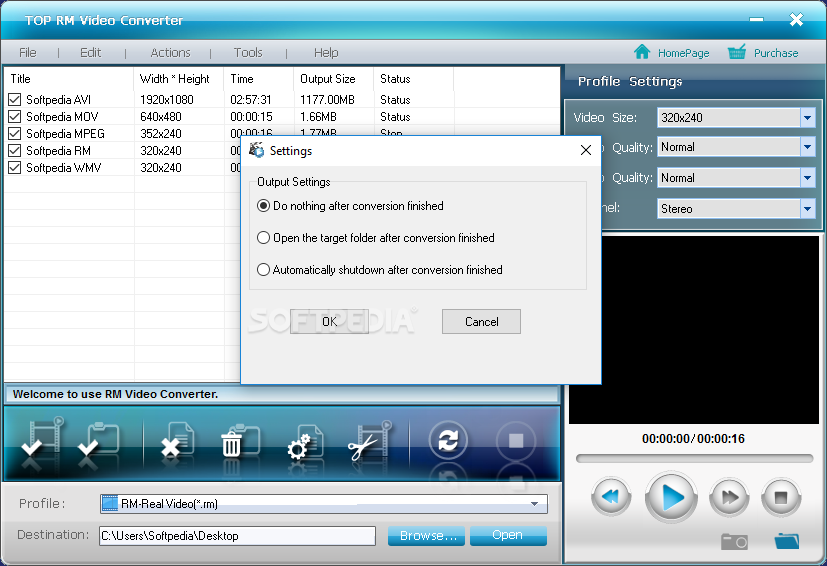Click the black video preview area

point(710,330)
